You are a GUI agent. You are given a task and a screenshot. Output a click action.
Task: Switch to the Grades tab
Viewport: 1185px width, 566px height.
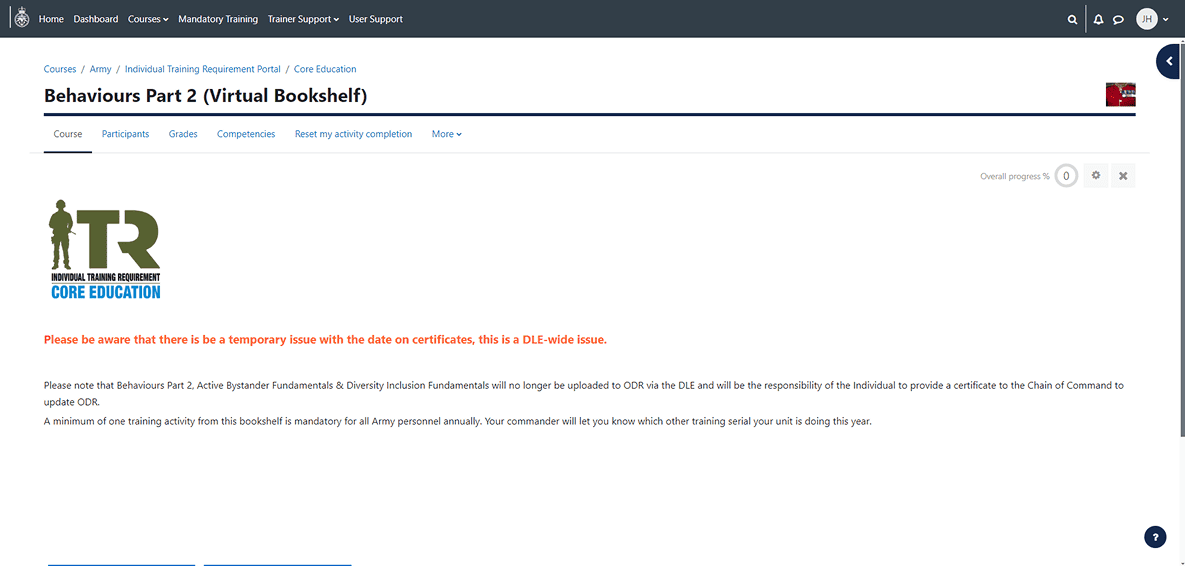183,134
